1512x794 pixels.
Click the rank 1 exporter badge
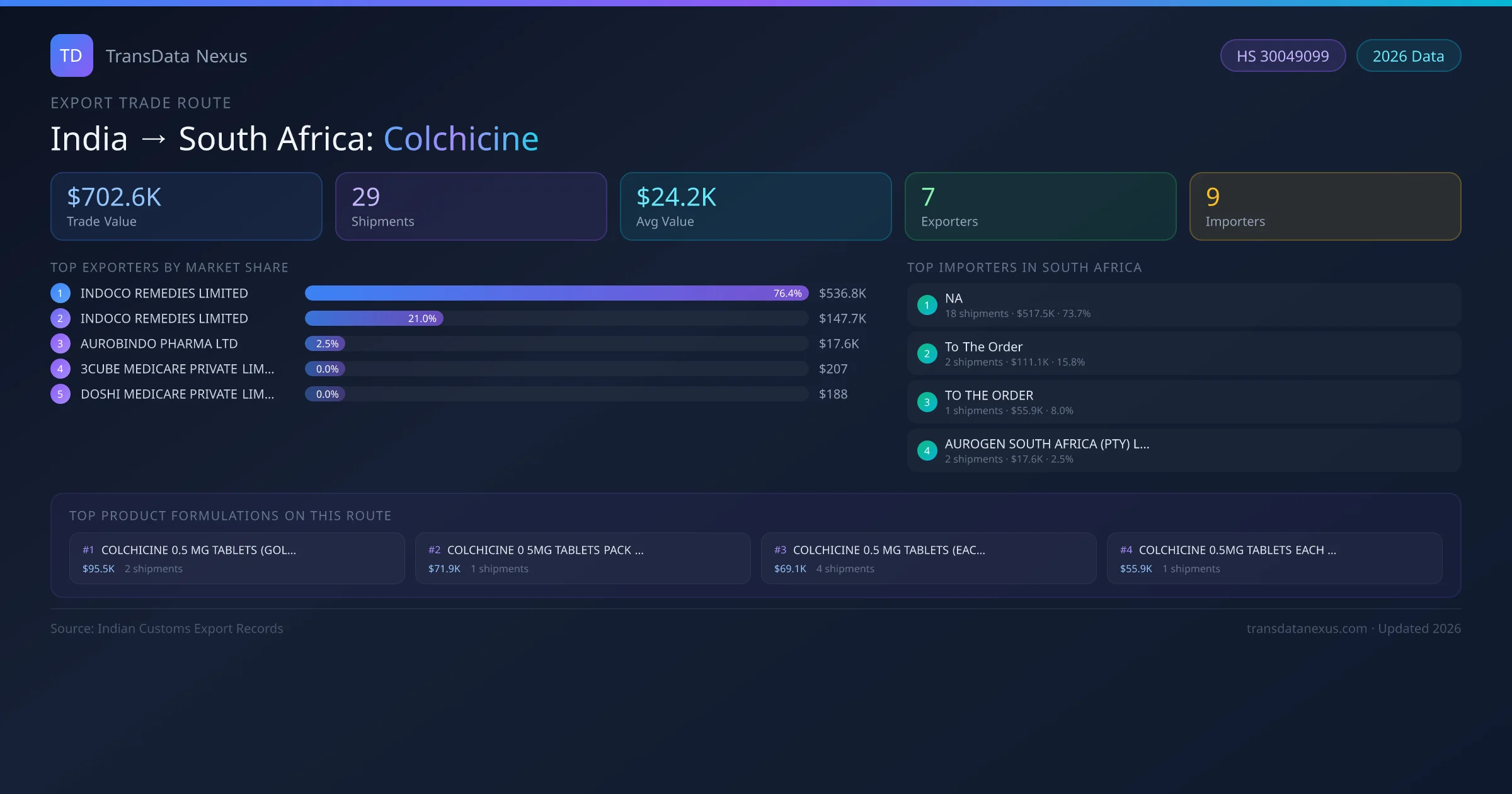(x=60, y=293)
